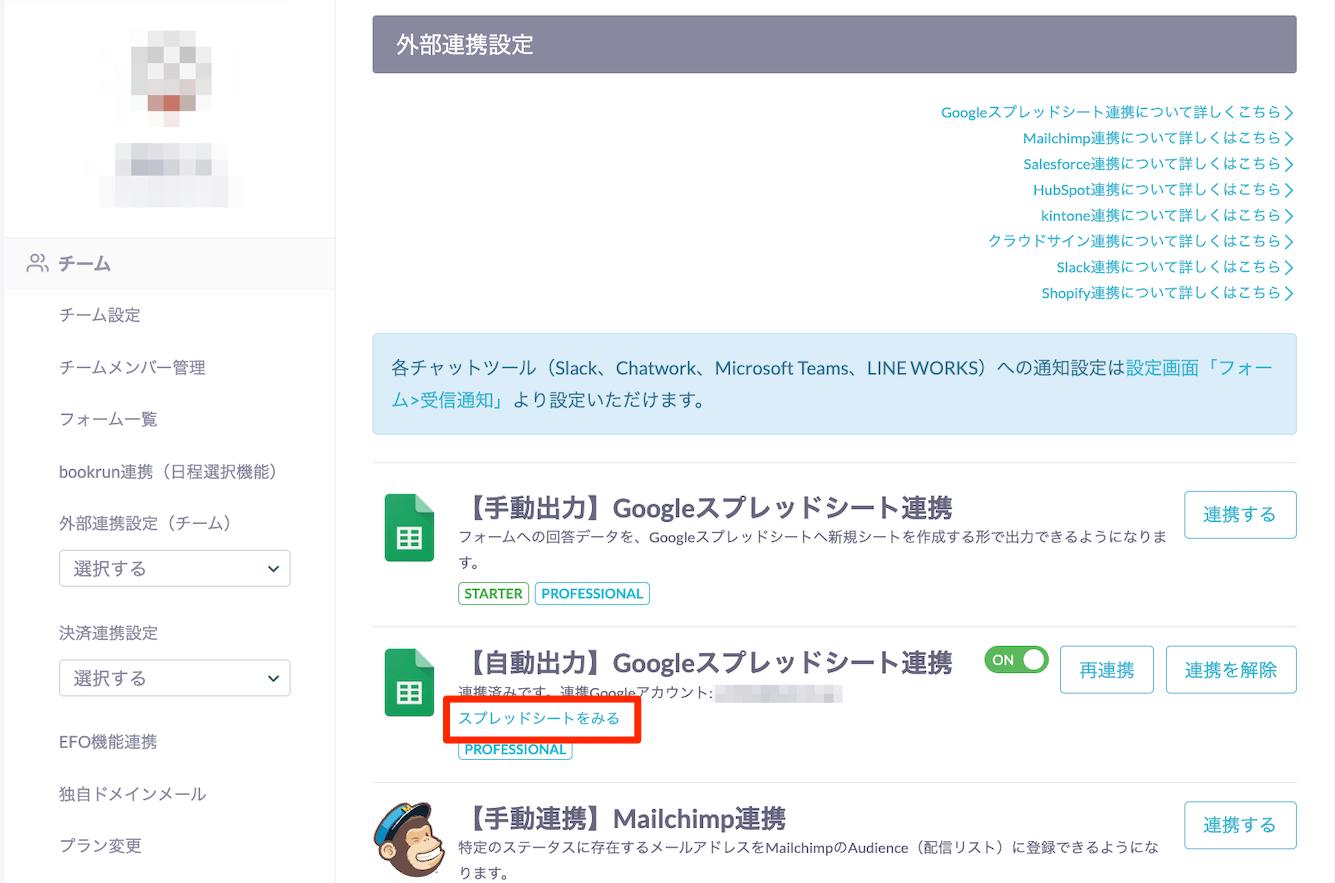Open kintone連携について詳しくはこちら link
Viewport: 1335px width, 883px height.
(x=1168, y=215)
